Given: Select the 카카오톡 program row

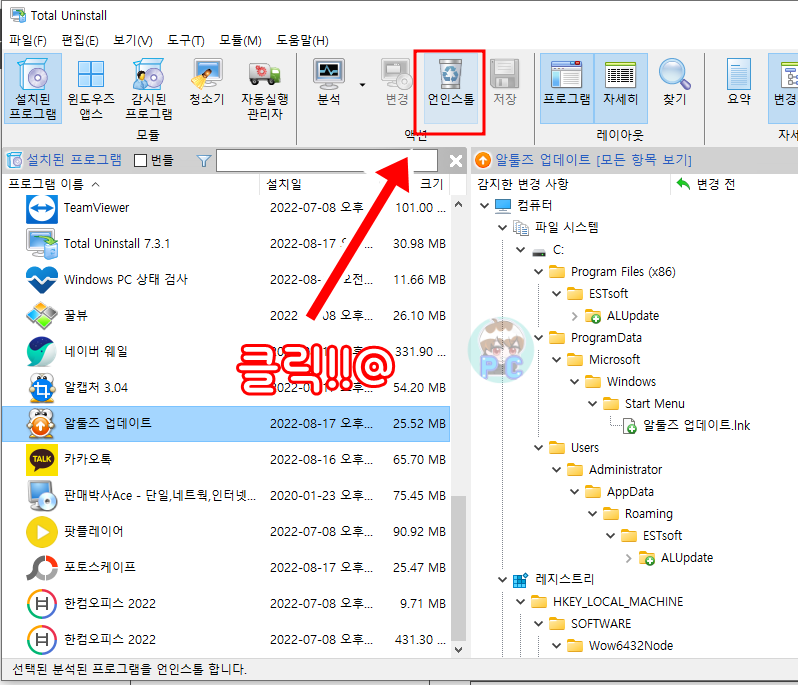Looking at the screenshot, I should point(226,460).
